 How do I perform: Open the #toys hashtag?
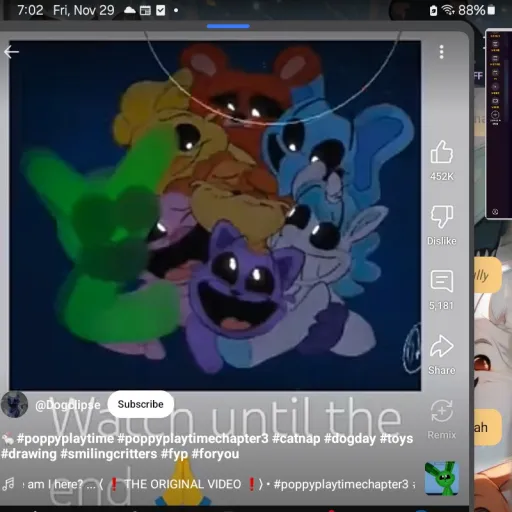click(x=396, y=439)
